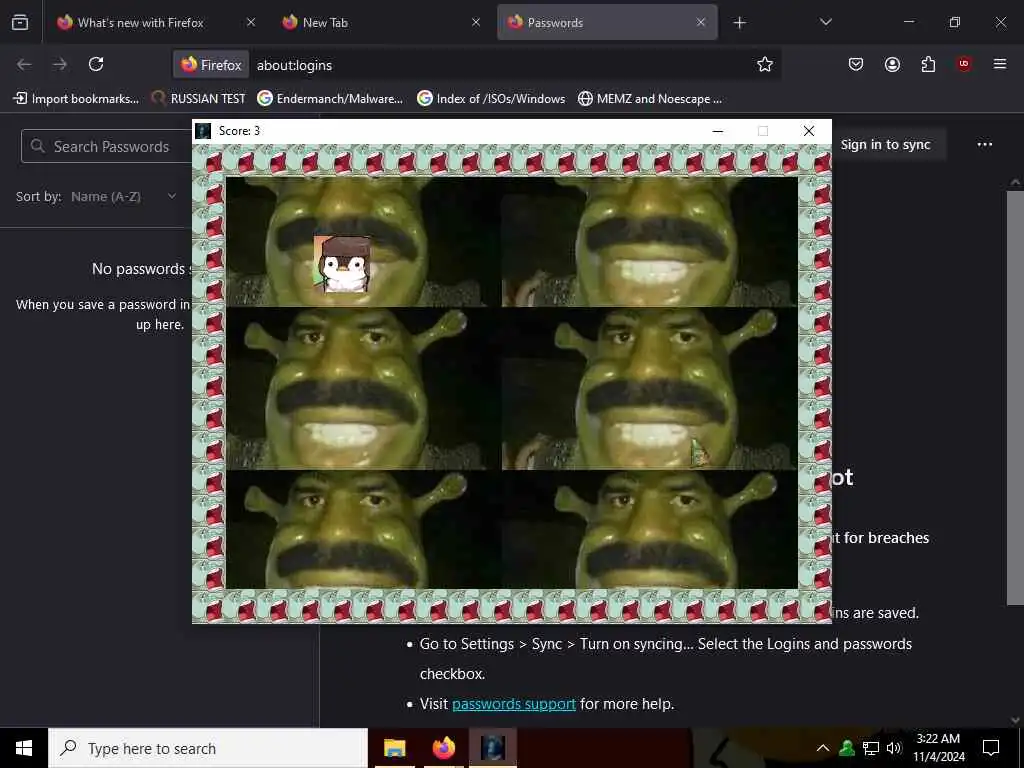Screen dimensions: 1024x768
Task: Reload the current page
Action: 96,64
